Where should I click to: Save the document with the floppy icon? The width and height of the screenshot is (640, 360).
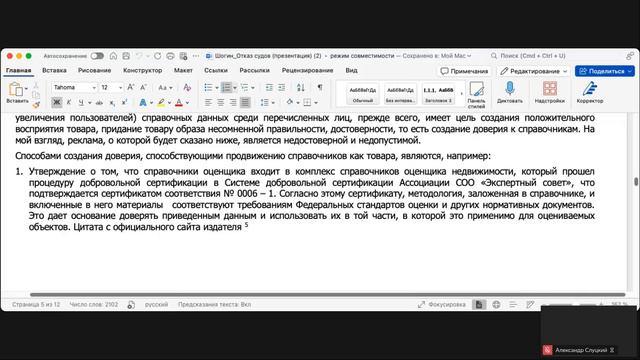tap(126, 56)
